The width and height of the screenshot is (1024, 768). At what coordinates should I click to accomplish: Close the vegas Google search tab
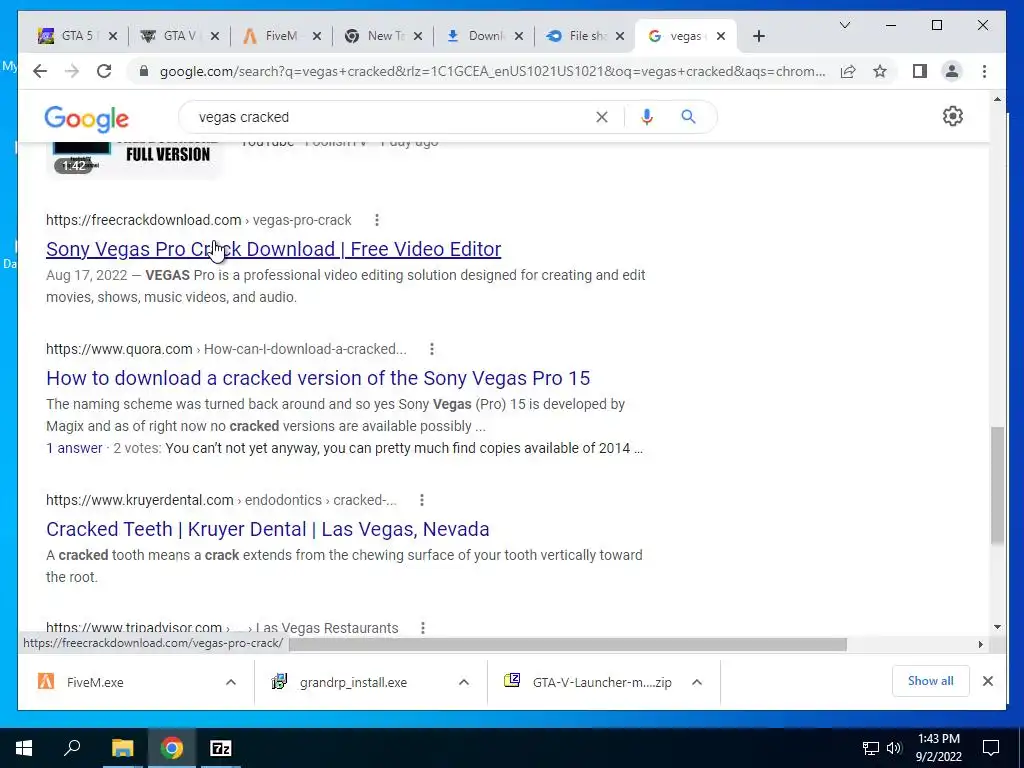point(721,36)
